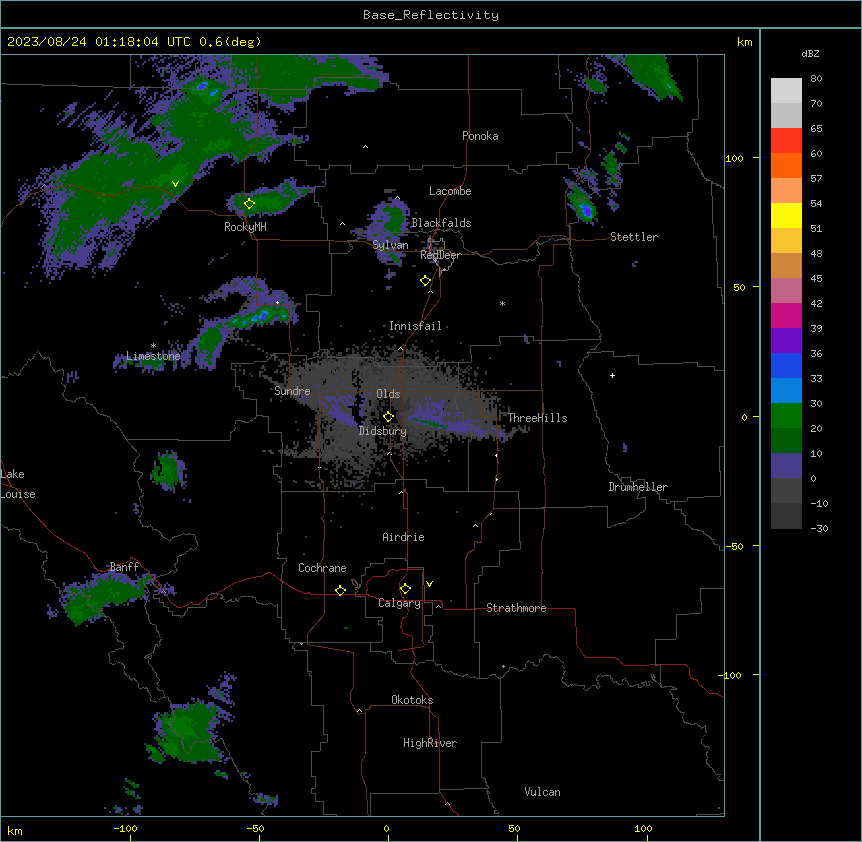Click the asterisk marker east of Innisfail
The image size is (862, 842).
(x=502, y=303)
